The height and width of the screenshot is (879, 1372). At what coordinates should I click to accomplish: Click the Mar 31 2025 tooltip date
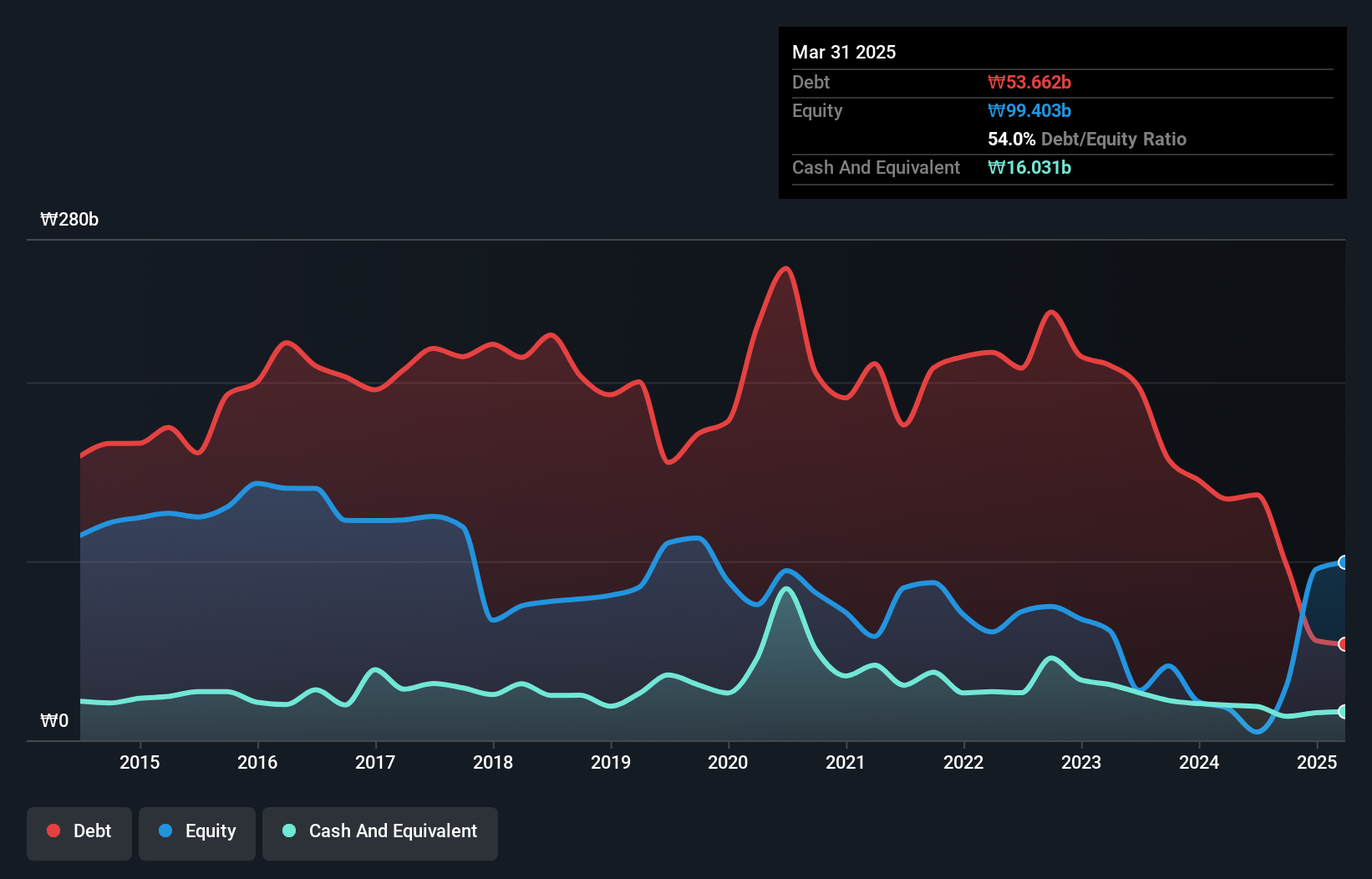[844, 52]
